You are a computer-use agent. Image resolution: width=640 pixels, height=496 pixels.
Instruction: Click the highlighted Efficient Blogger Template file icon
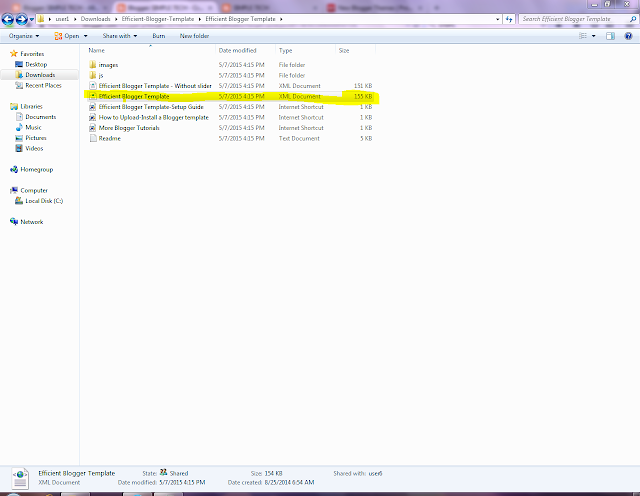coord(93,96)
